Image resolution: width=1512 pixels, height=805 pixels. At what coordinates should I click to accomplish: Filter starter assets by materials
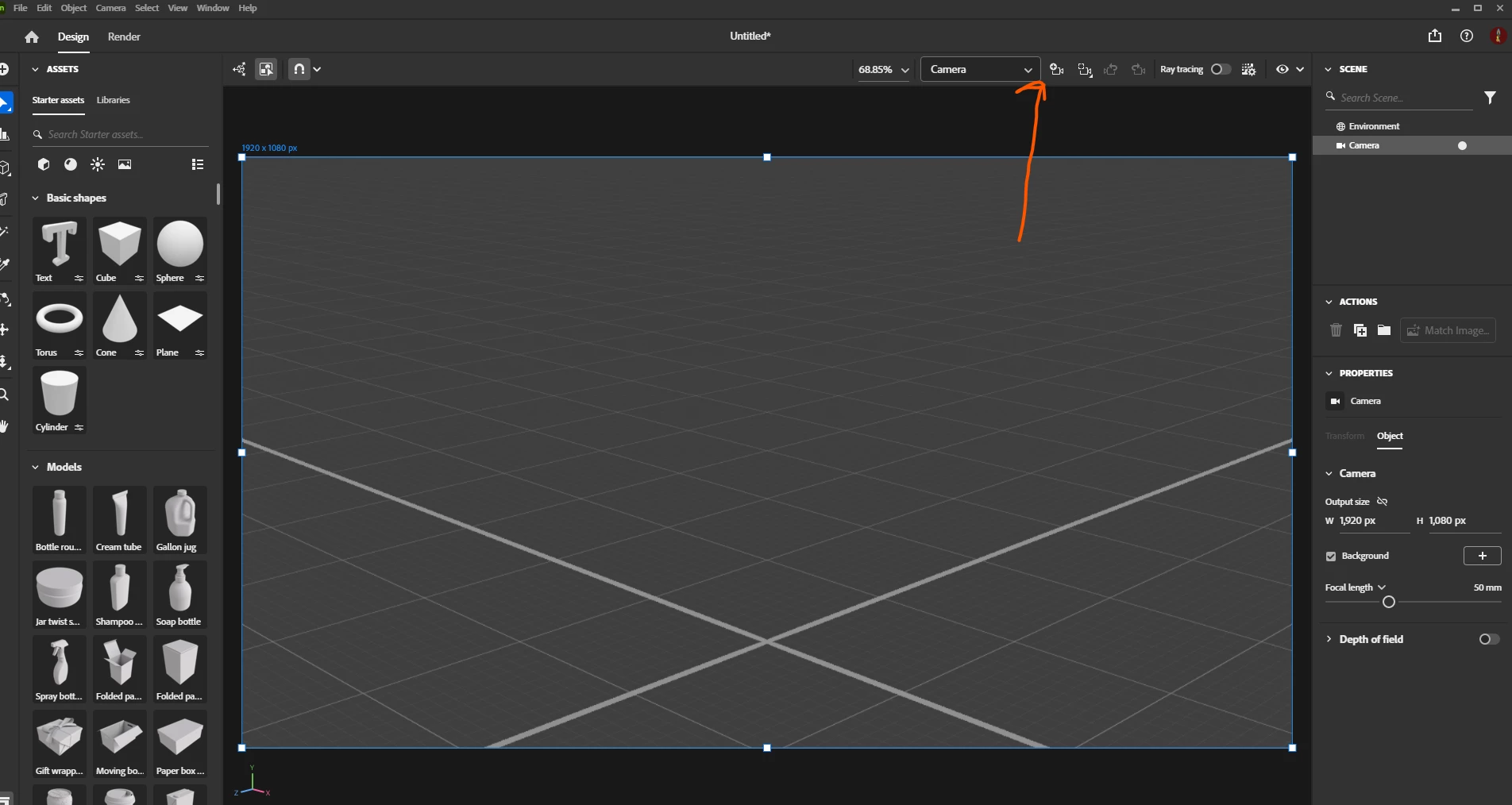coord(71,164)
